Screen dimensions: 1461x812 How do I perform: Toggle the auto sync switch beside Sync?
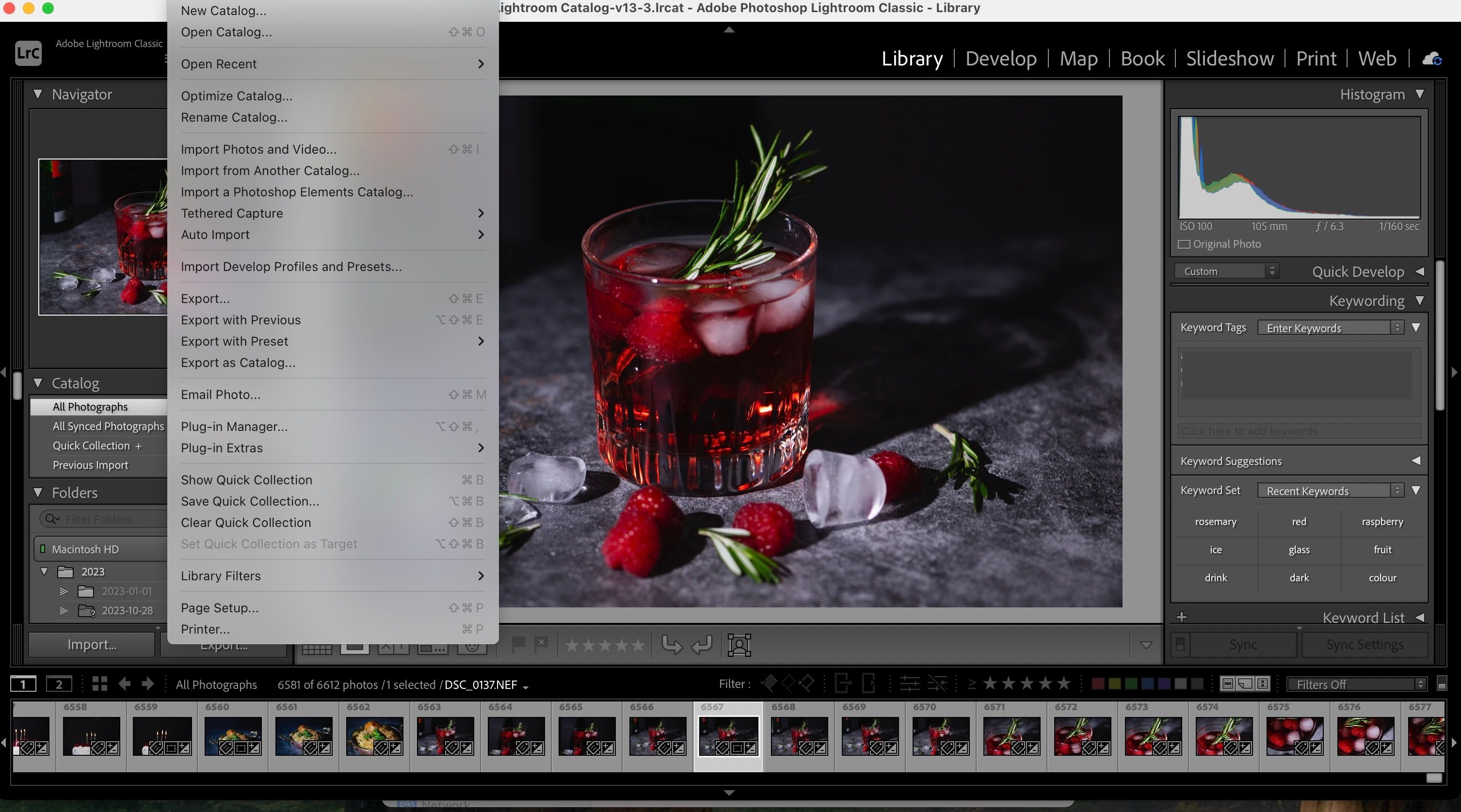pos(1180,645)
